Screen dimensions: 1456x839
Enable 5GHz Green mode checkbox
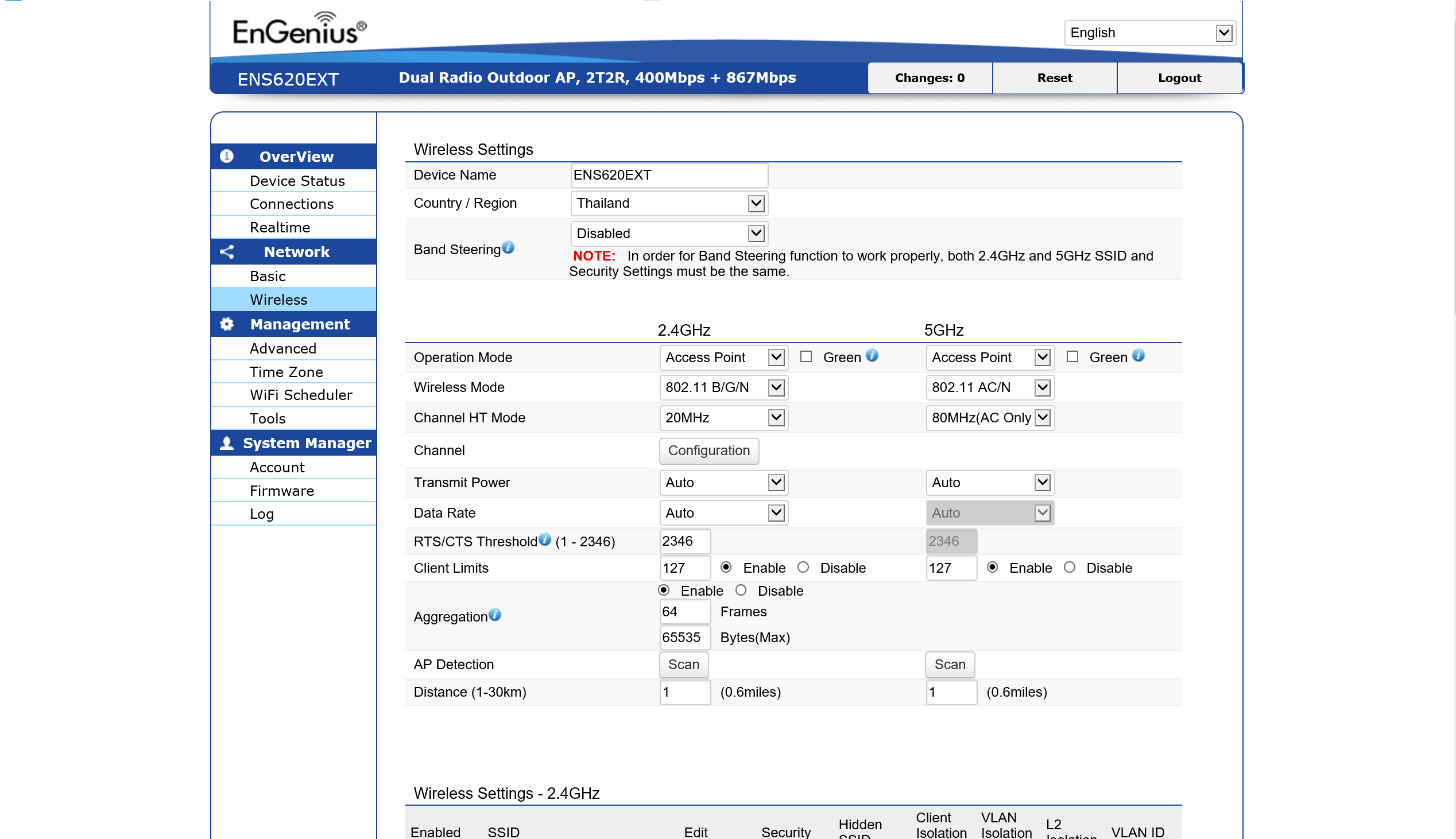coord(1072,357)
